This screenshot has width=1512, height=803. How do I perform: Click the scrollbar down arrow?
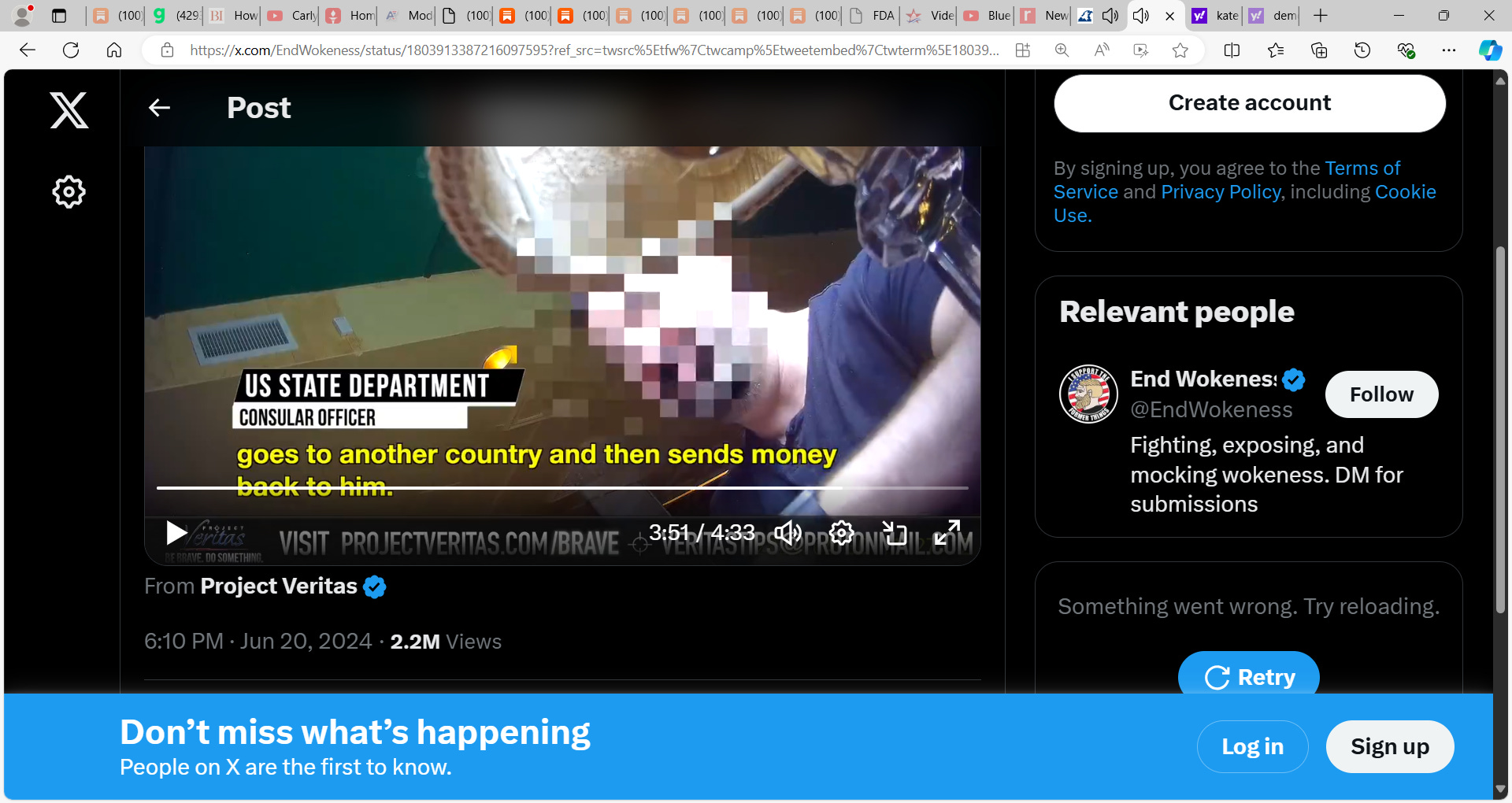1500,790
